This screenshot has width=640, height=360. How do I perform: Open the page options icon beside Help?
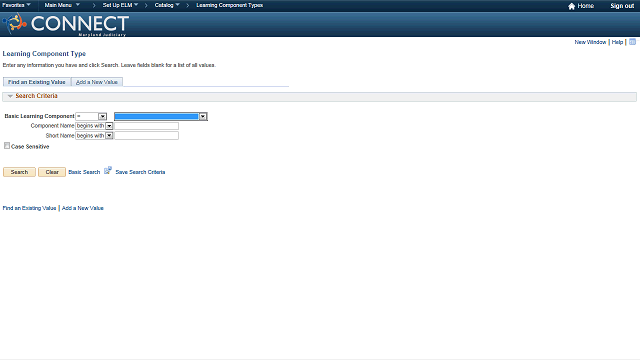point(632,42)
